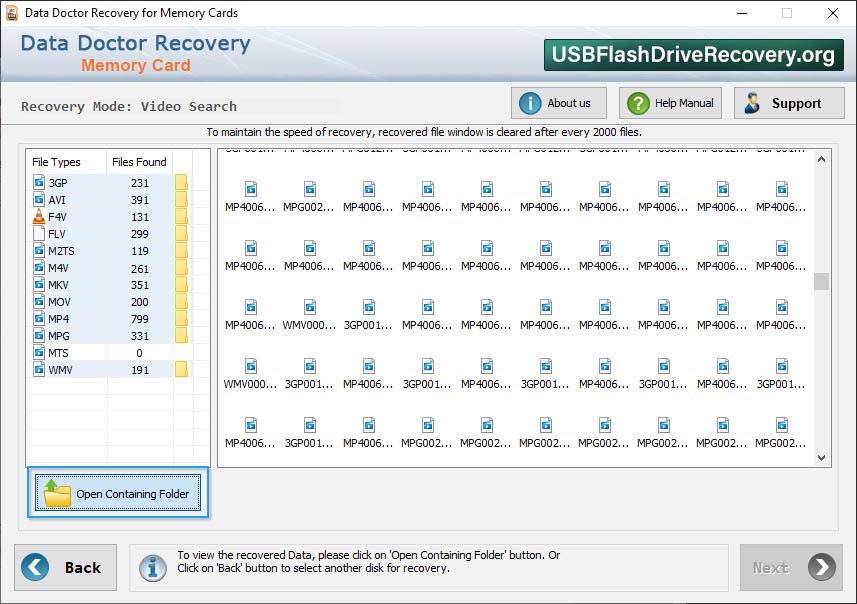Open yellow folder icon in MP4 row
Viewport: 857px width, 604px height.
181,318
